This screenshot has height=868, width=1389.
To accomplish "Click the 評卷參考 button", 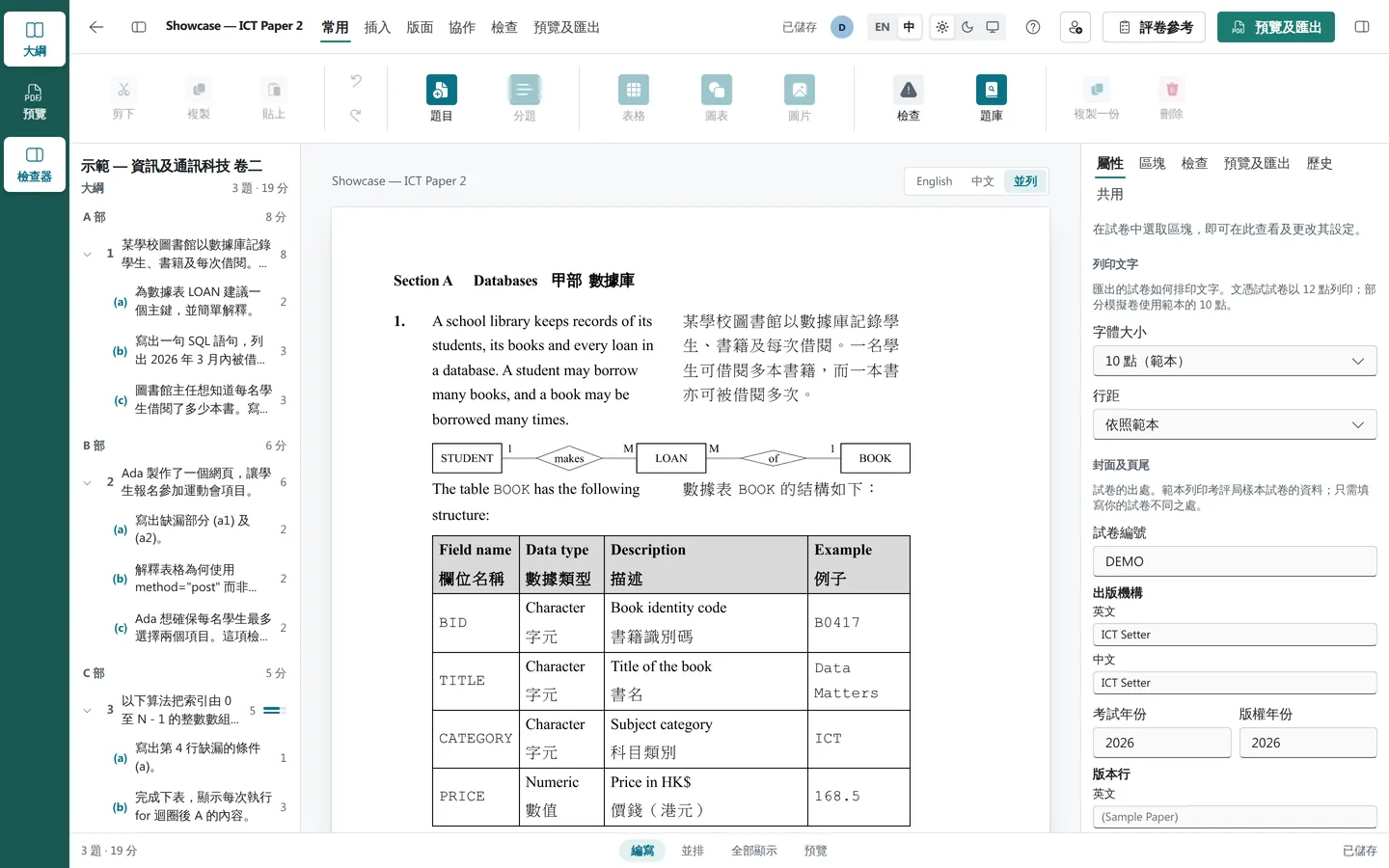I will click(x=1156, y=27).
